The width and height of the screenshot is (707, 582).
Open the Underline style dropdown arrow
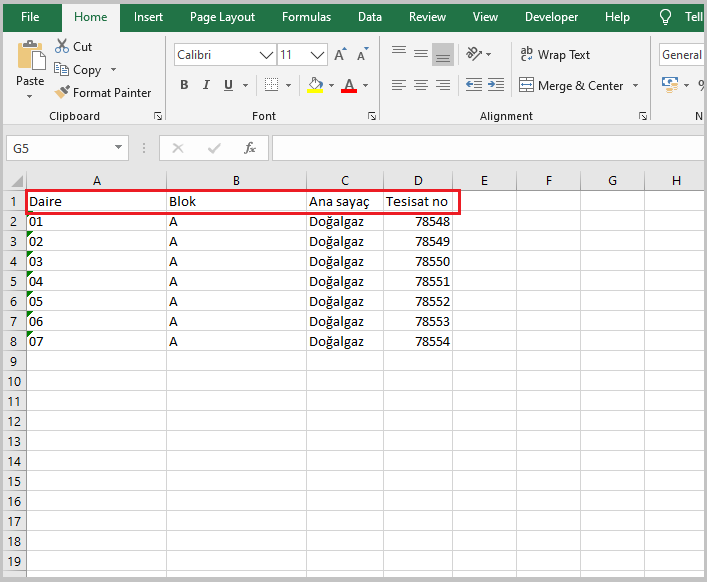point(245,85)
